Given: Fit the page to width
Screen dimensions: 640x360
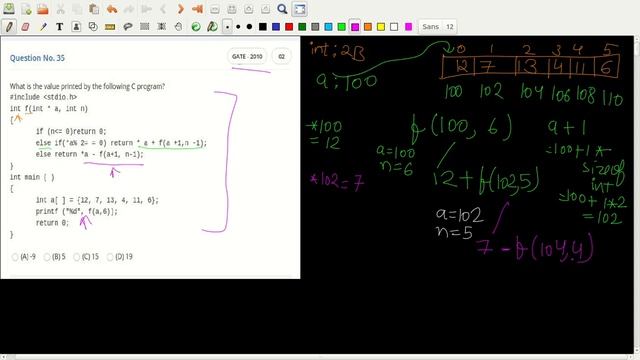Looking at the screenshot, I should coord(231,9).
